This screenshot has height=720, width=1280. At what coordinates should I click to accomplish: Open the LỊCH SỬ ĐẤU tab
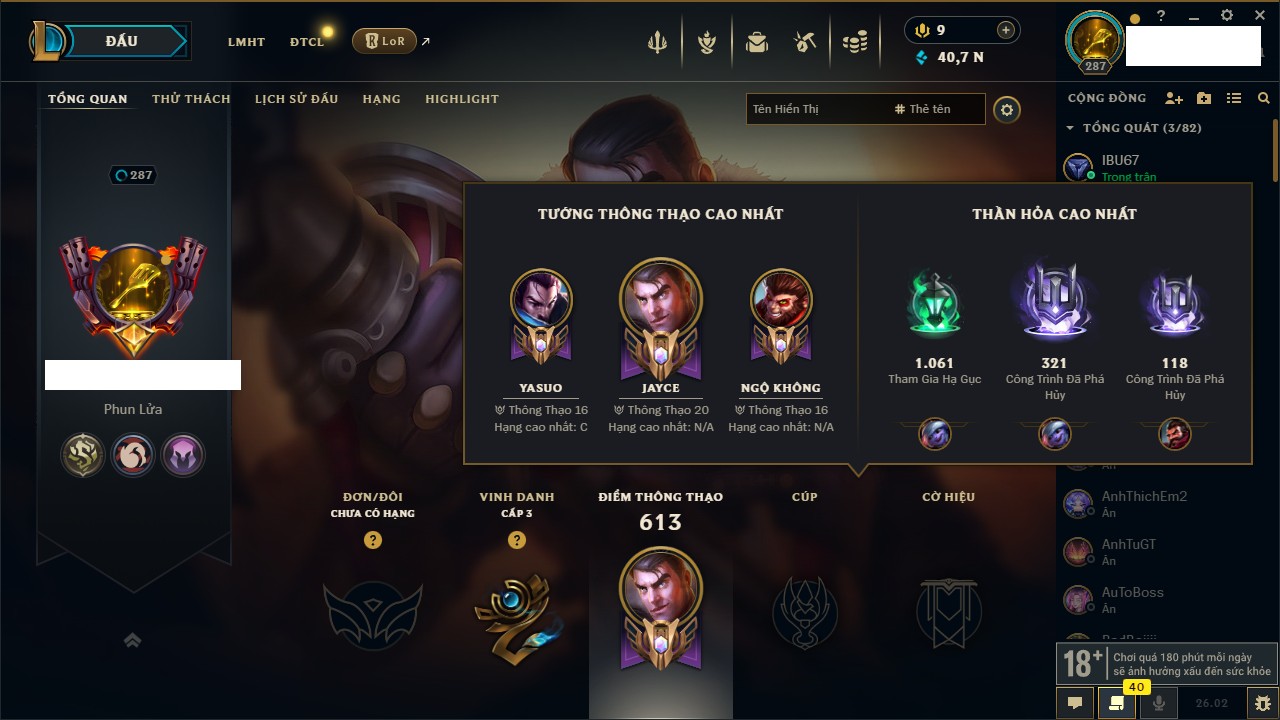[296, 99]
